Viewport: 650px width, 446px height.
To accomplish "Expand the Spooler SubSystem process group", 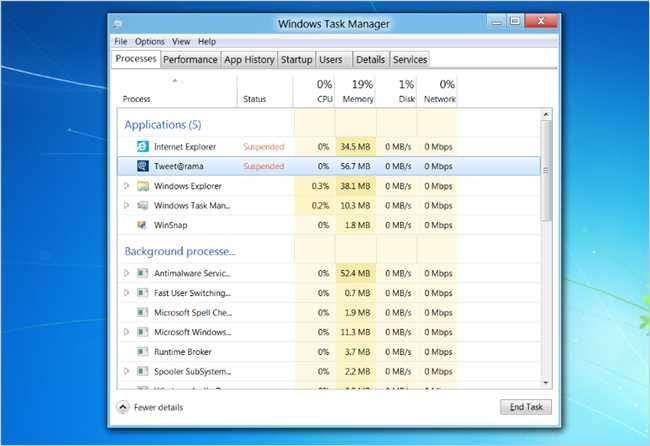I will coord(127,371).
